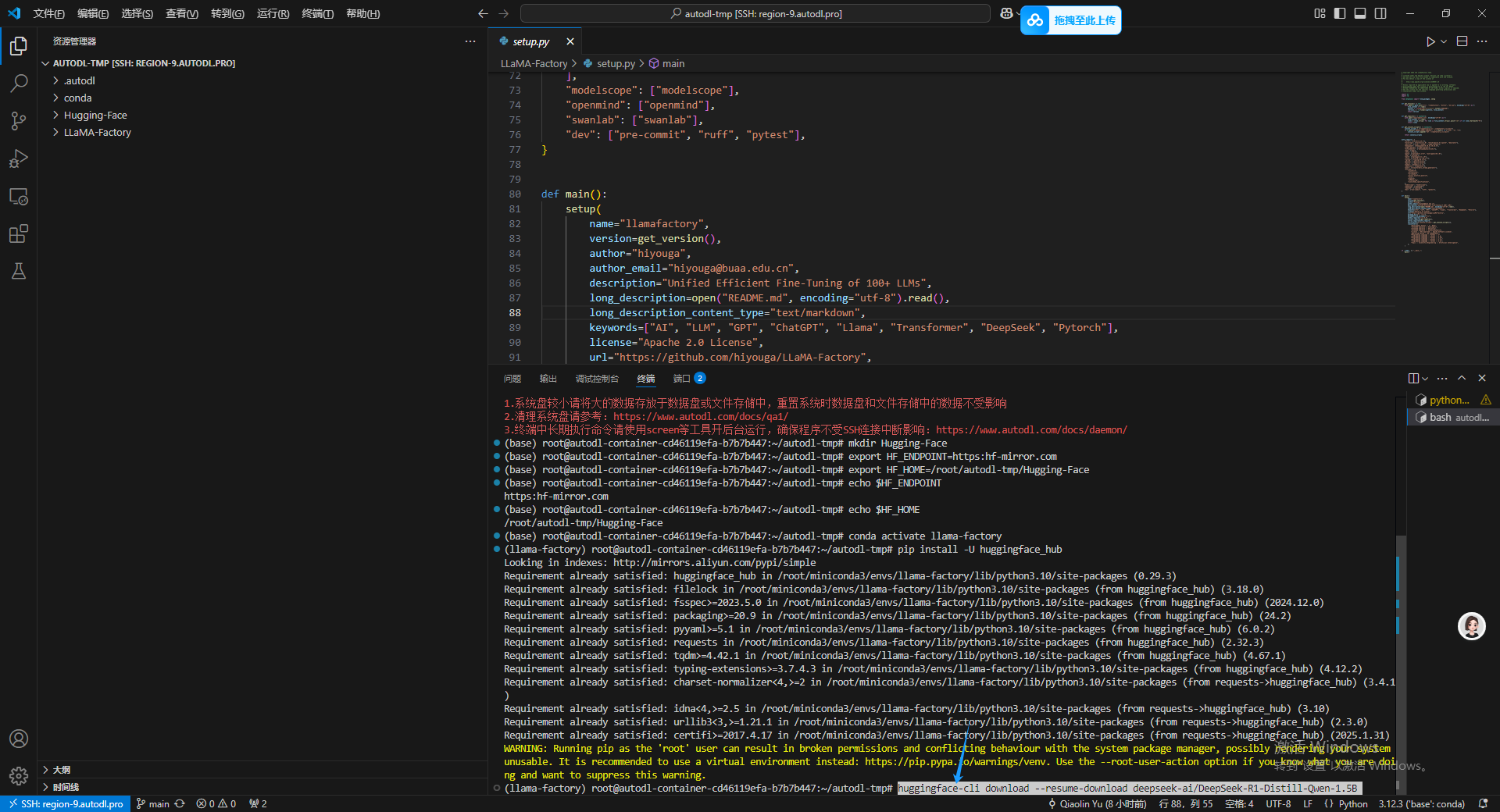This screenshot has width=1500, height=812.
Task: Go back with the left navigation arrow
Action: coord(483,13)
